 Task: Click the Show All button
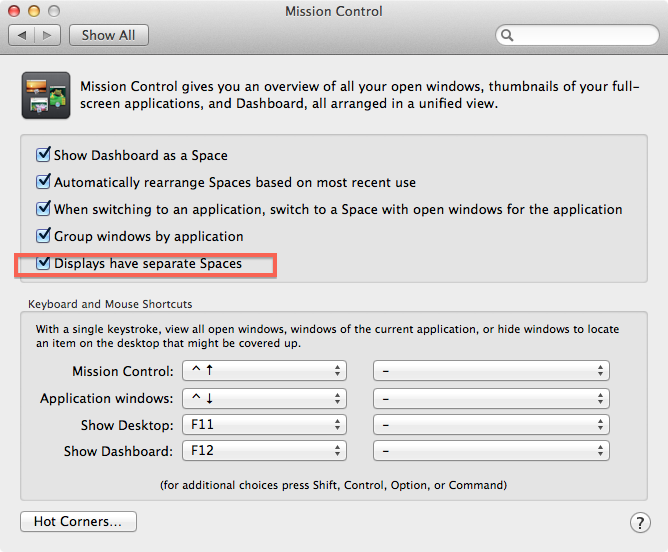(109, 35)
